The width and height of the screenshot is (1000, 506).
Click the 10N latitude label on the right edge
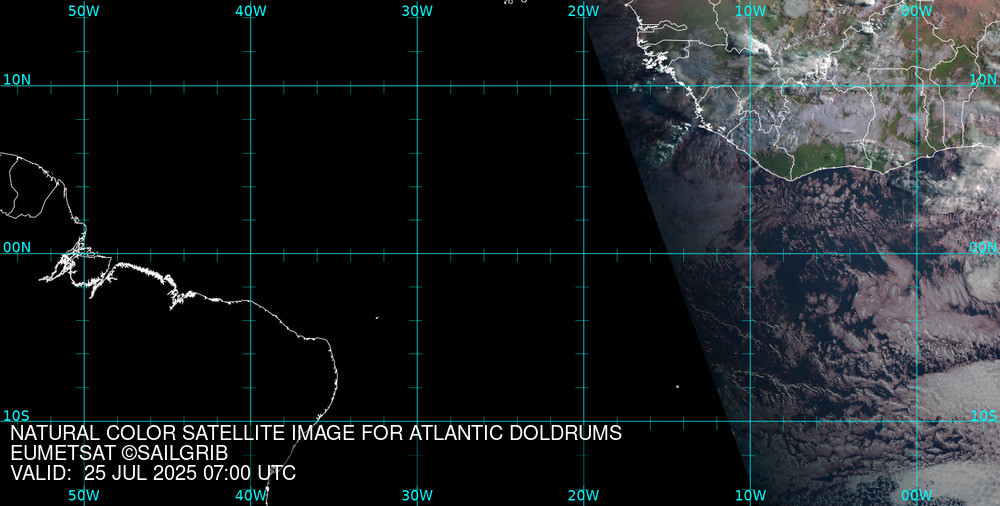pyautogui.click(x=983, y=80)
